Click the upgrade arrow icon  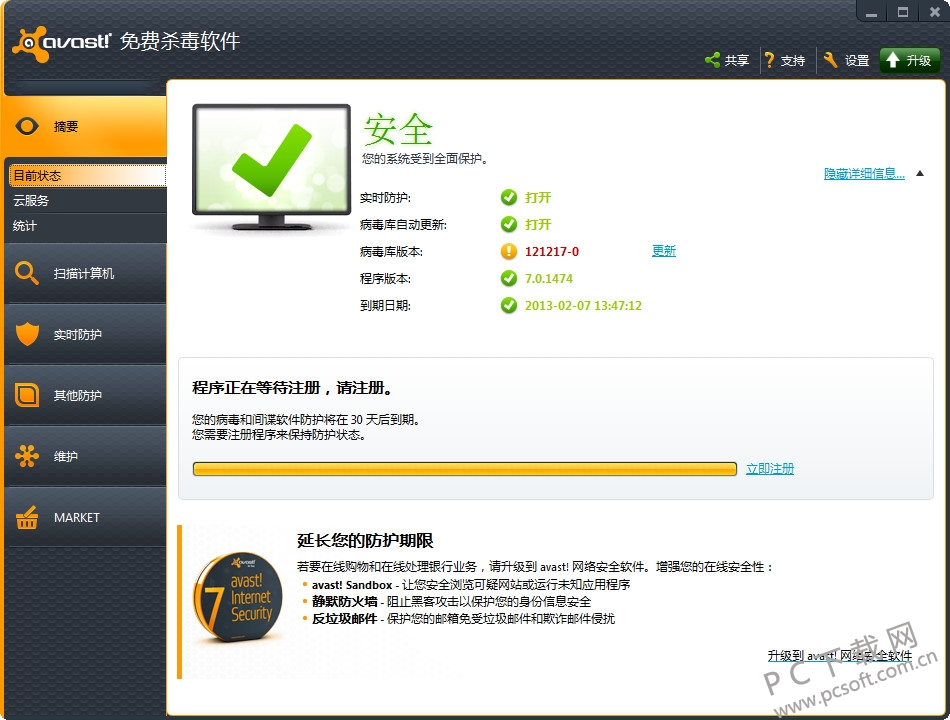click(x=893, y=60)
